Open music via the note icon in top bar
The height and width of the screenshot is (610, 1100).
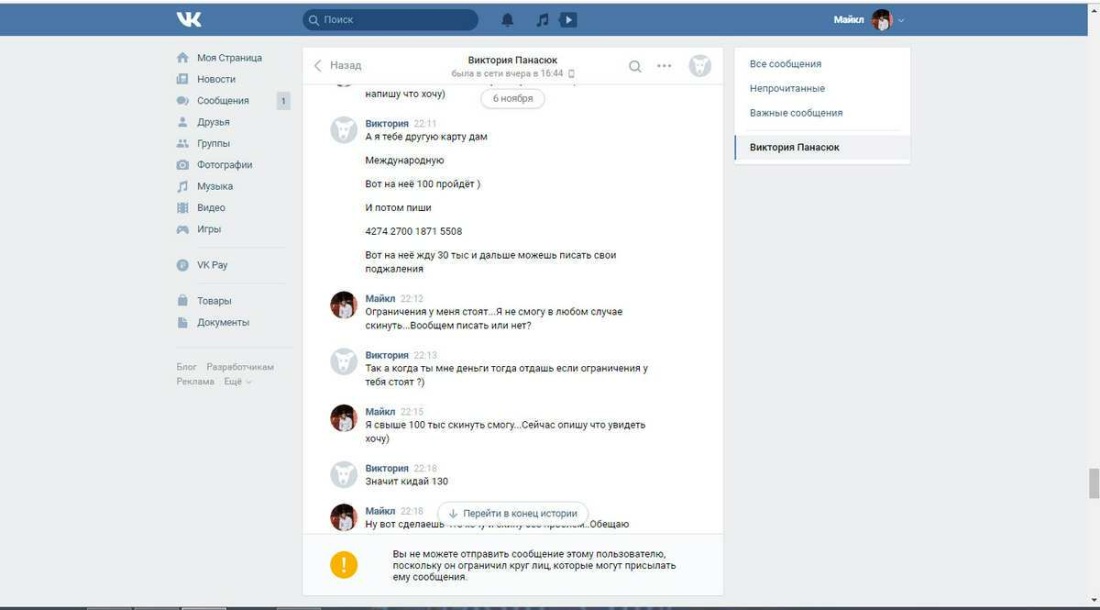coord(541,17)
